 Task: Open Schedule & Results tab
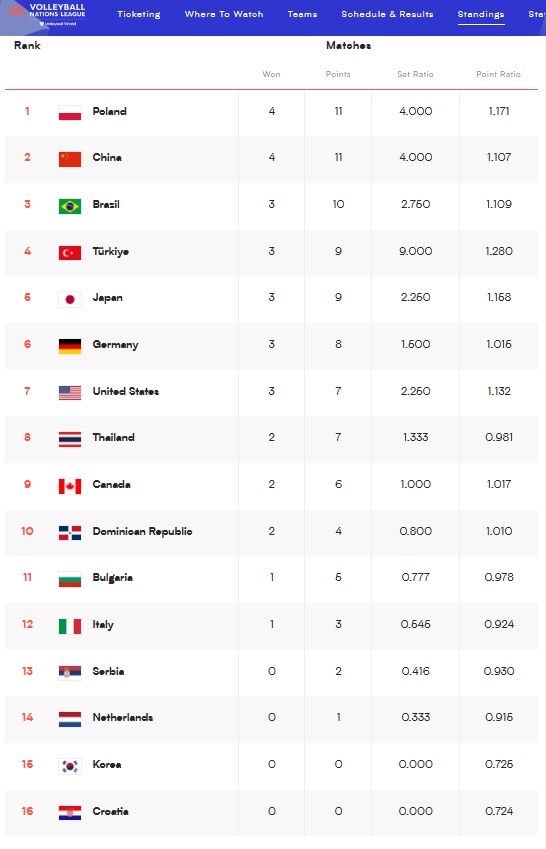coord(387,14)
